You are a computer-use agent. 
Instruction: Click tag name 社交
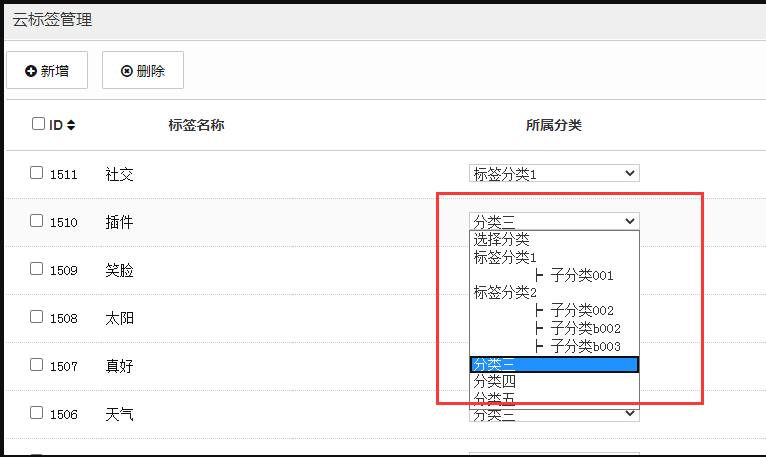coord(119,174)
